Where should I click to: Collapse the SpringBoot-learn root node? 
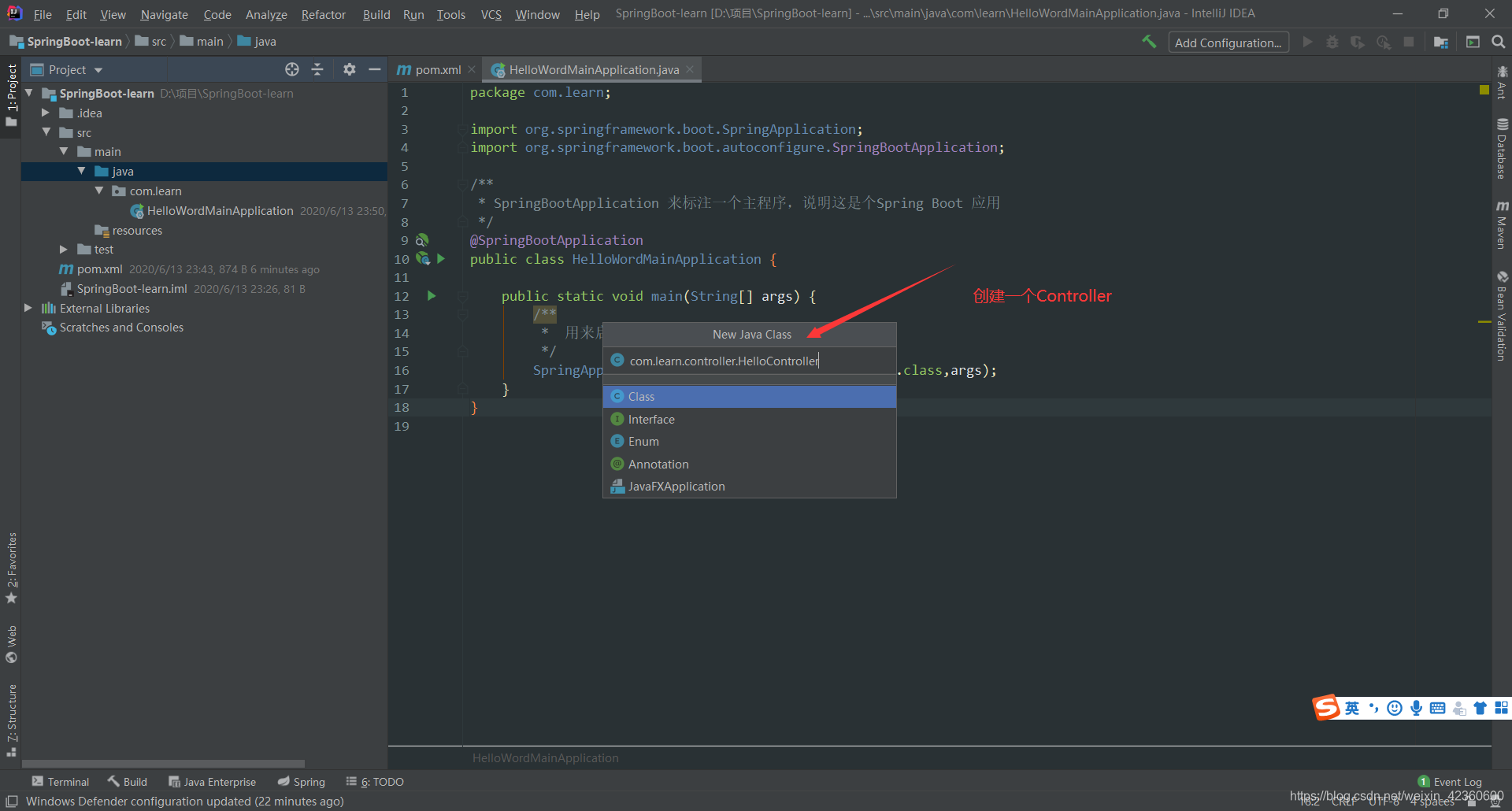tap(29, 93)
